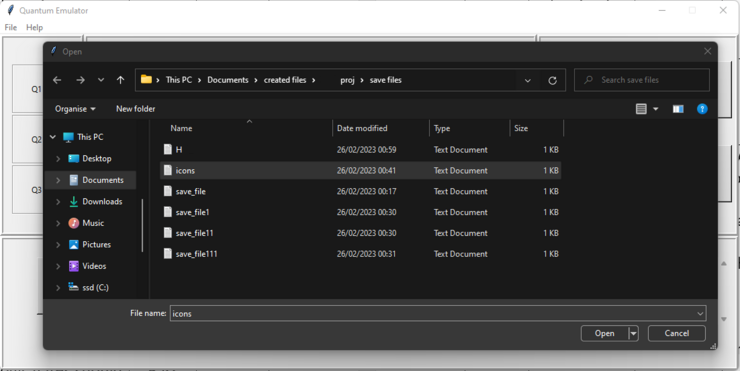Viewport: 740px width, 371px height.
Task: Click the yellow folder icon in address bar
Action: pos(146,79)
